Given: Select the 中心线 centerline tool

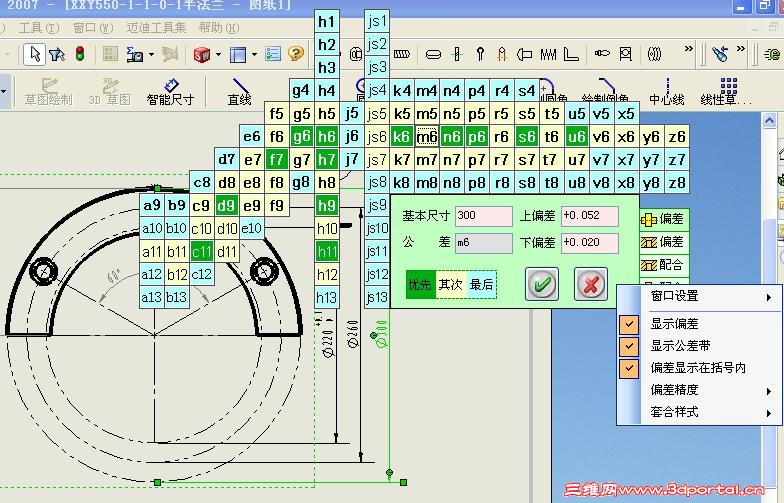Looking at the screenshot, I should 666,92.
